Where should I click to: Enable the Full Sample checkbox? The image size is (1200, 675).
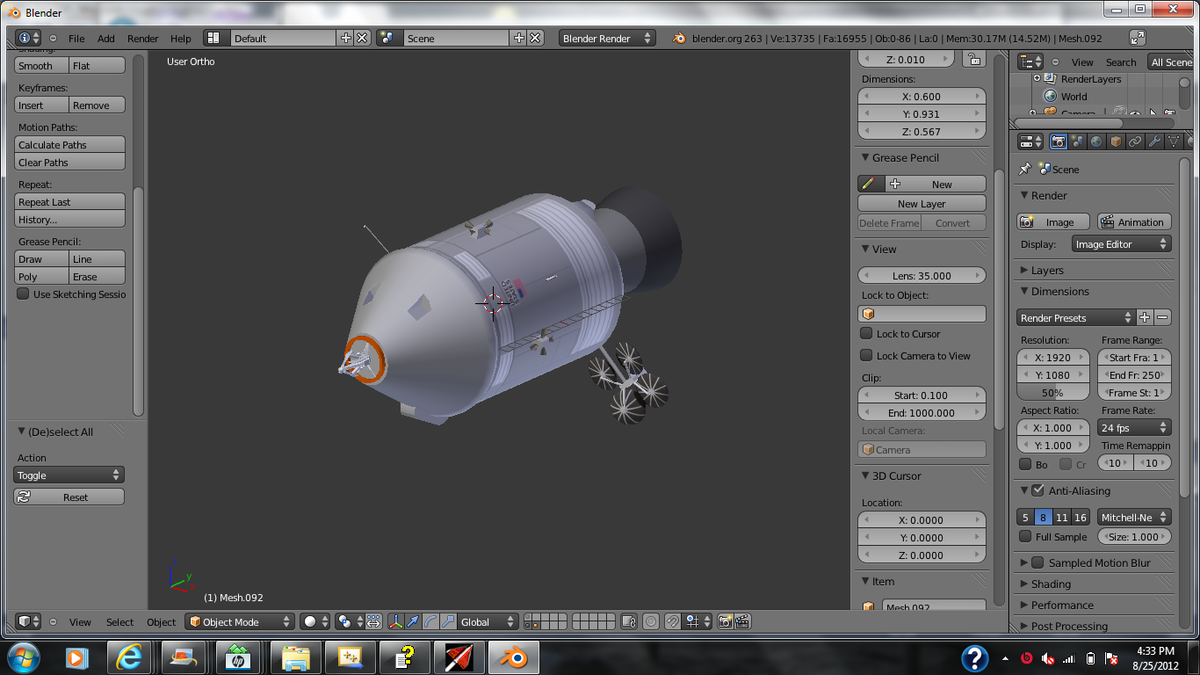[1025, 536]
